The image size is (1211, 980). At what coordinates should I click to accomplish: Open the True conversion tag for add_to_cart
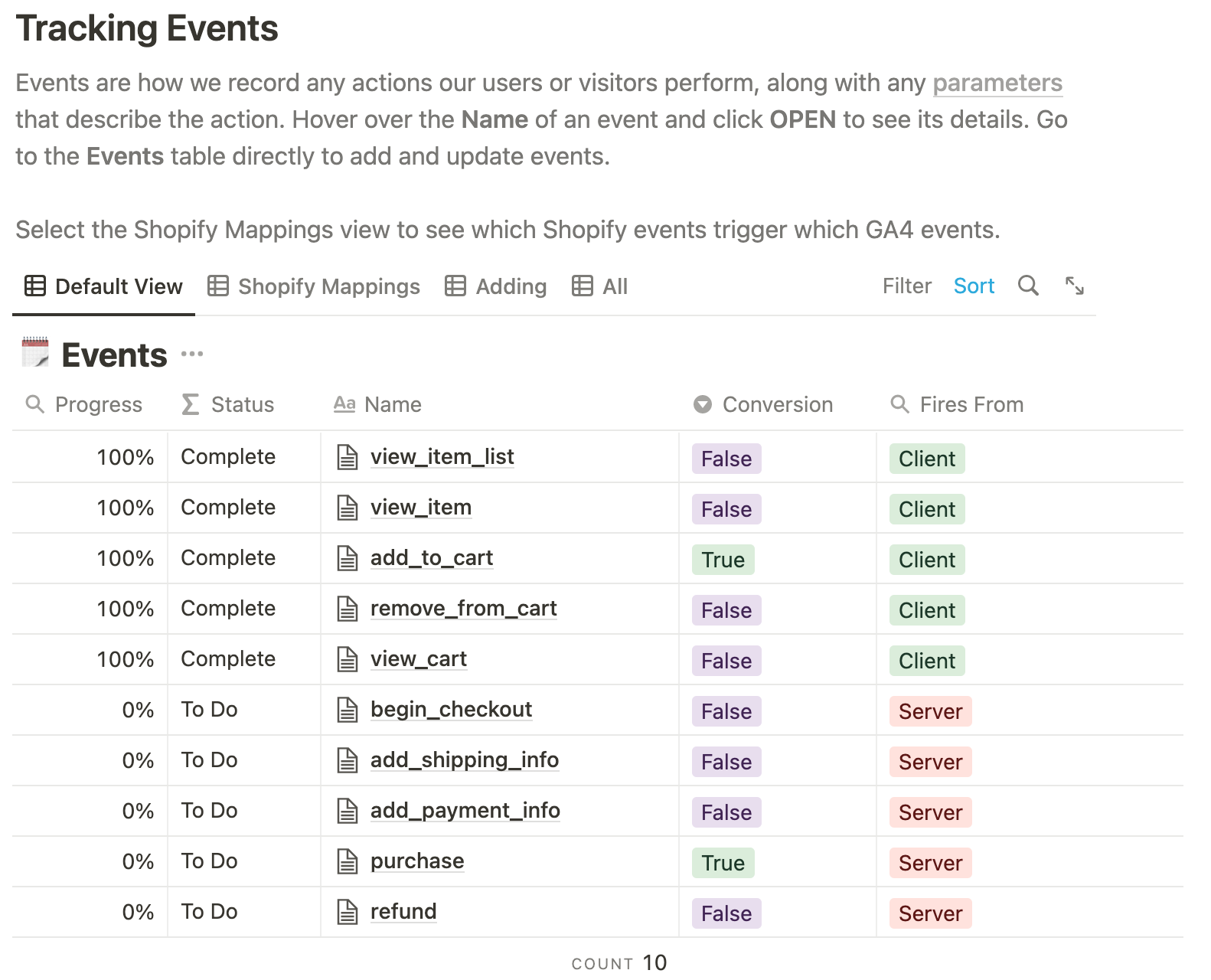coord(723,560)
